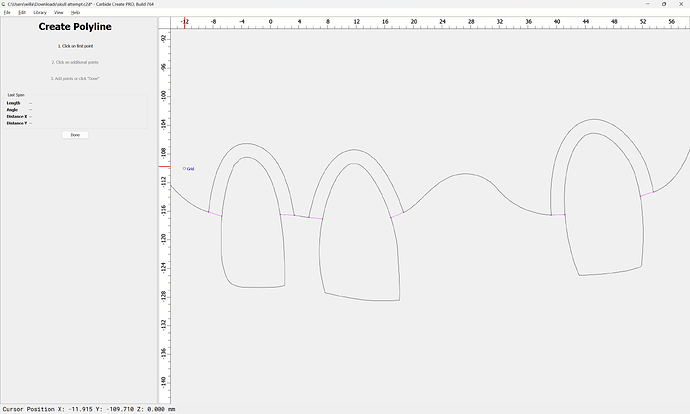Open the Help menu

tap(75, 12)
